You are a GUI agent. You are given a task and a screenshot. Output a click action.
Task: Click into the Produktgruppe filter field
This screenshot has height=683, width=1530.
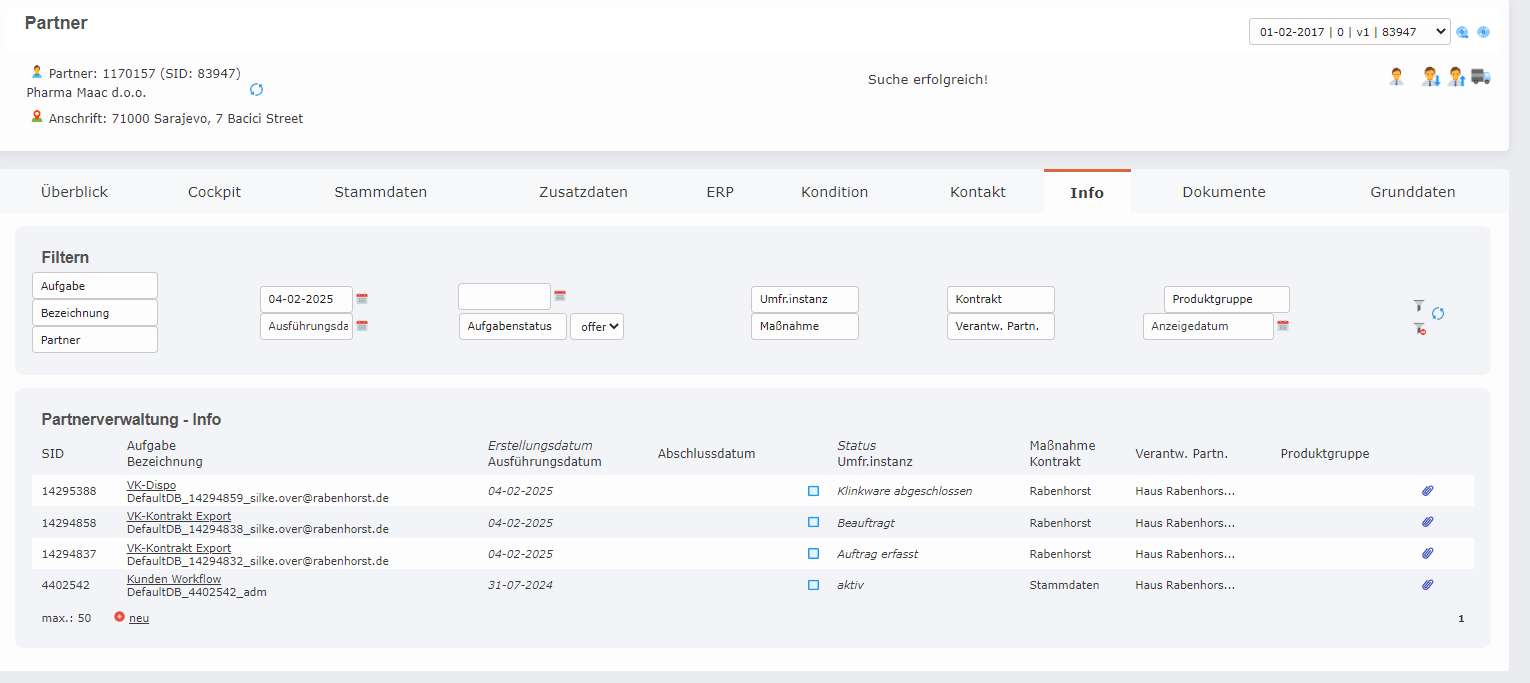(1226, 299)
